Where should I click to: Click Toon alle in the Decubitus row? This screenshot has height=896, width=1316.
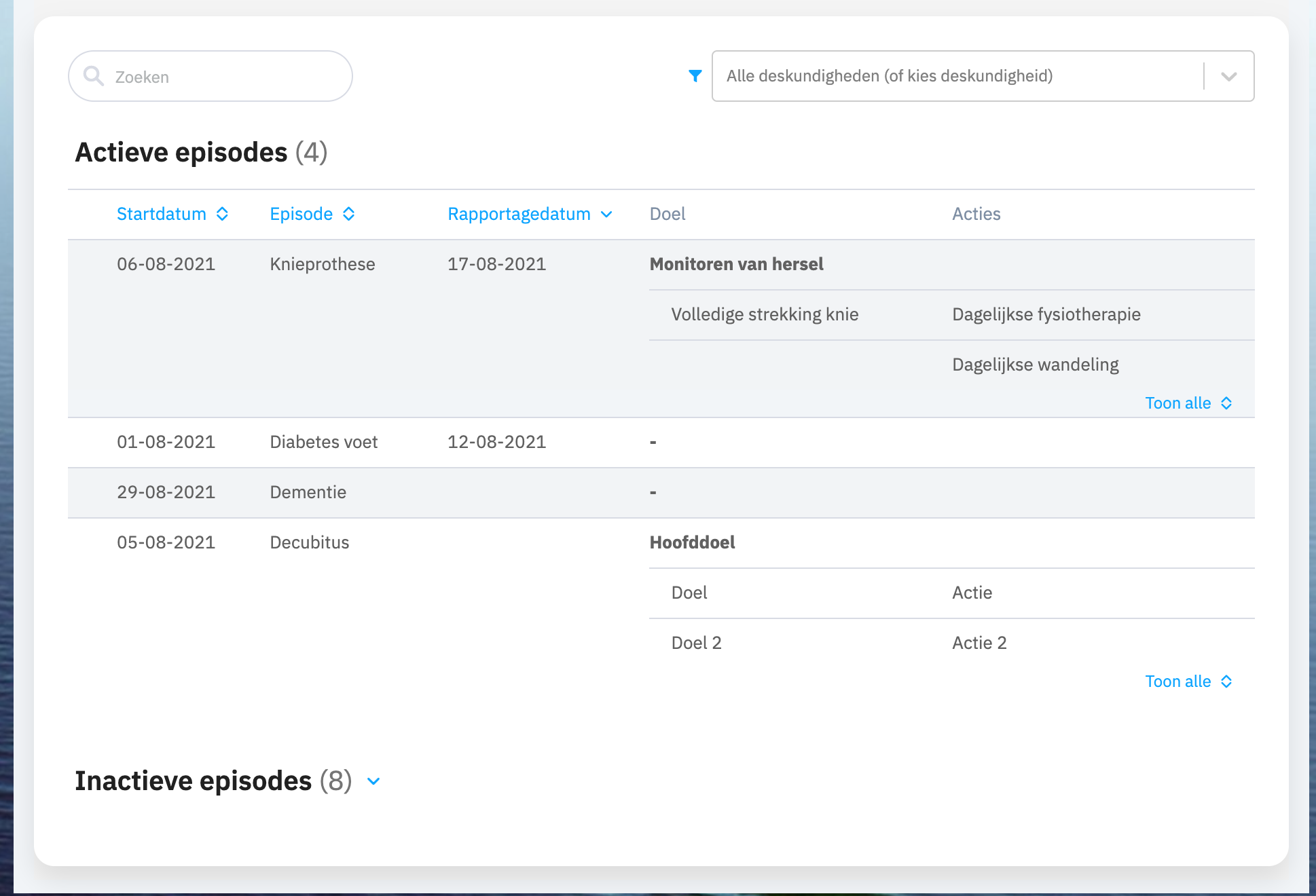pyautogui.click(x=1189, y=682)
